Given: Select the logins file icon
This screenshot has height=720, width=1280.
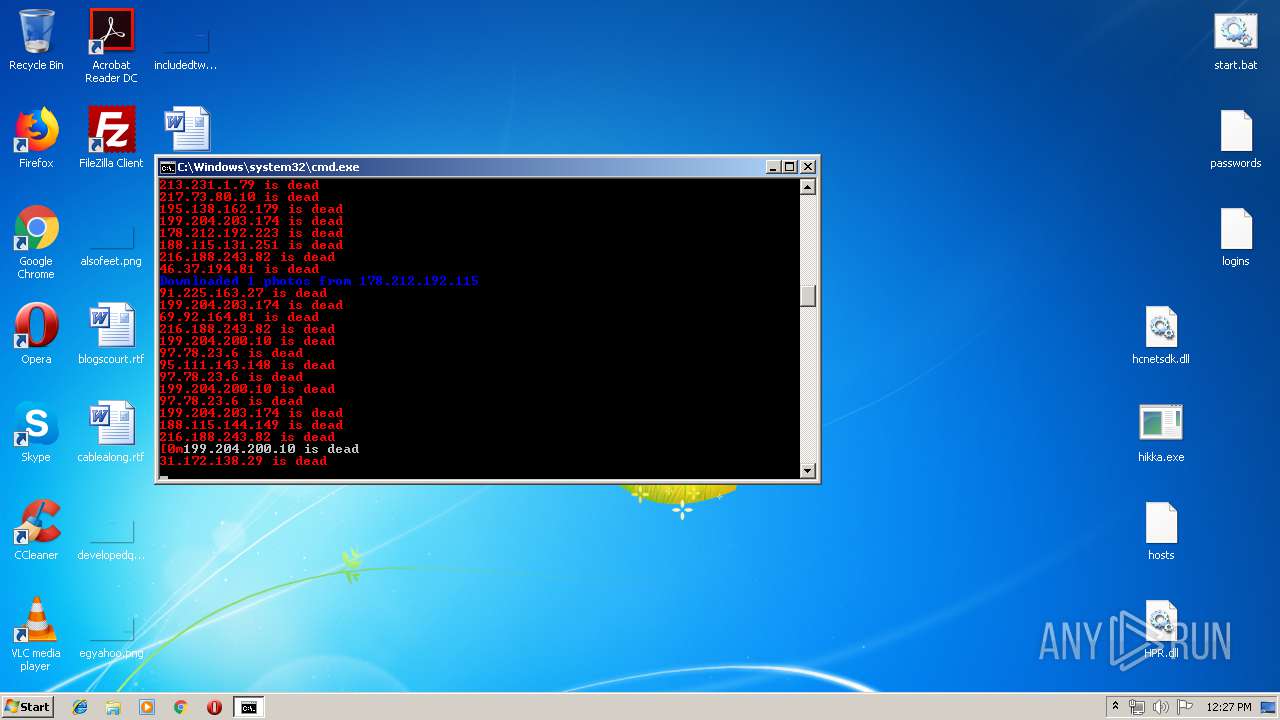Looking at the screenshot, I should click(1235, 238).
